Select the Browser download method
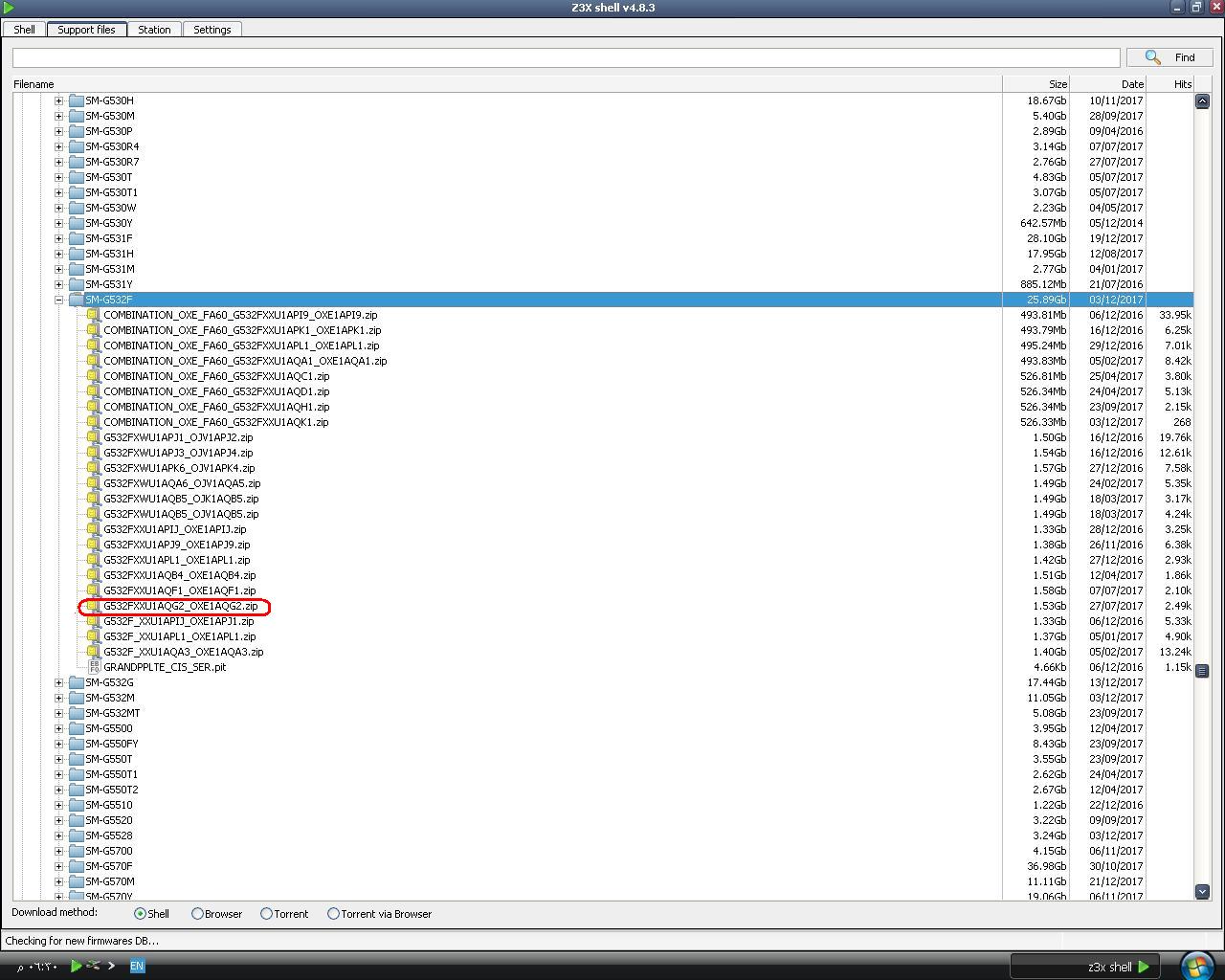Viewport: 1225px width, 980px height. (x=198, y=914)
